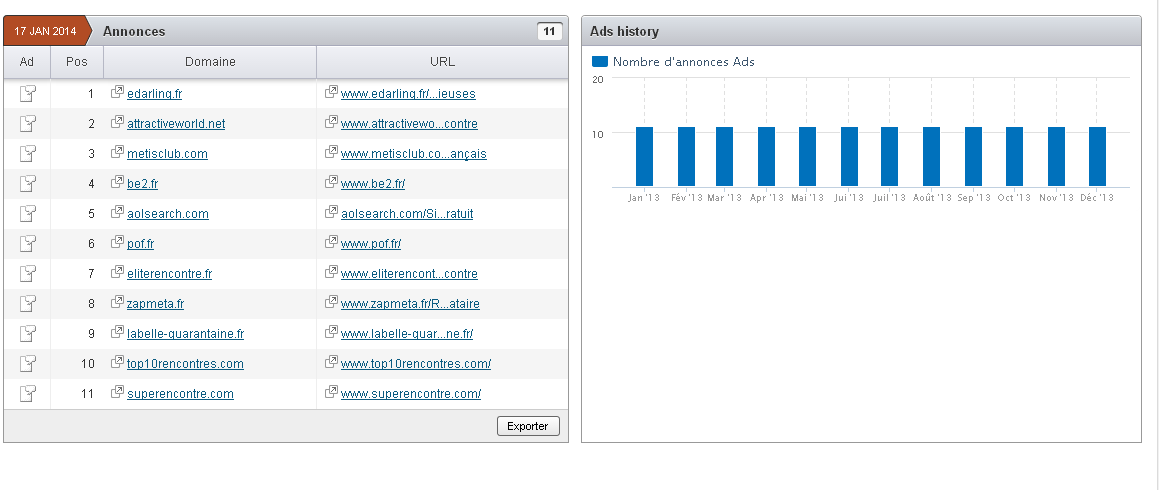Open the aolsearch.com/Si...ratuit URL link
The width and height of the screenshot is (1159, 490).
tap(407, 214)
